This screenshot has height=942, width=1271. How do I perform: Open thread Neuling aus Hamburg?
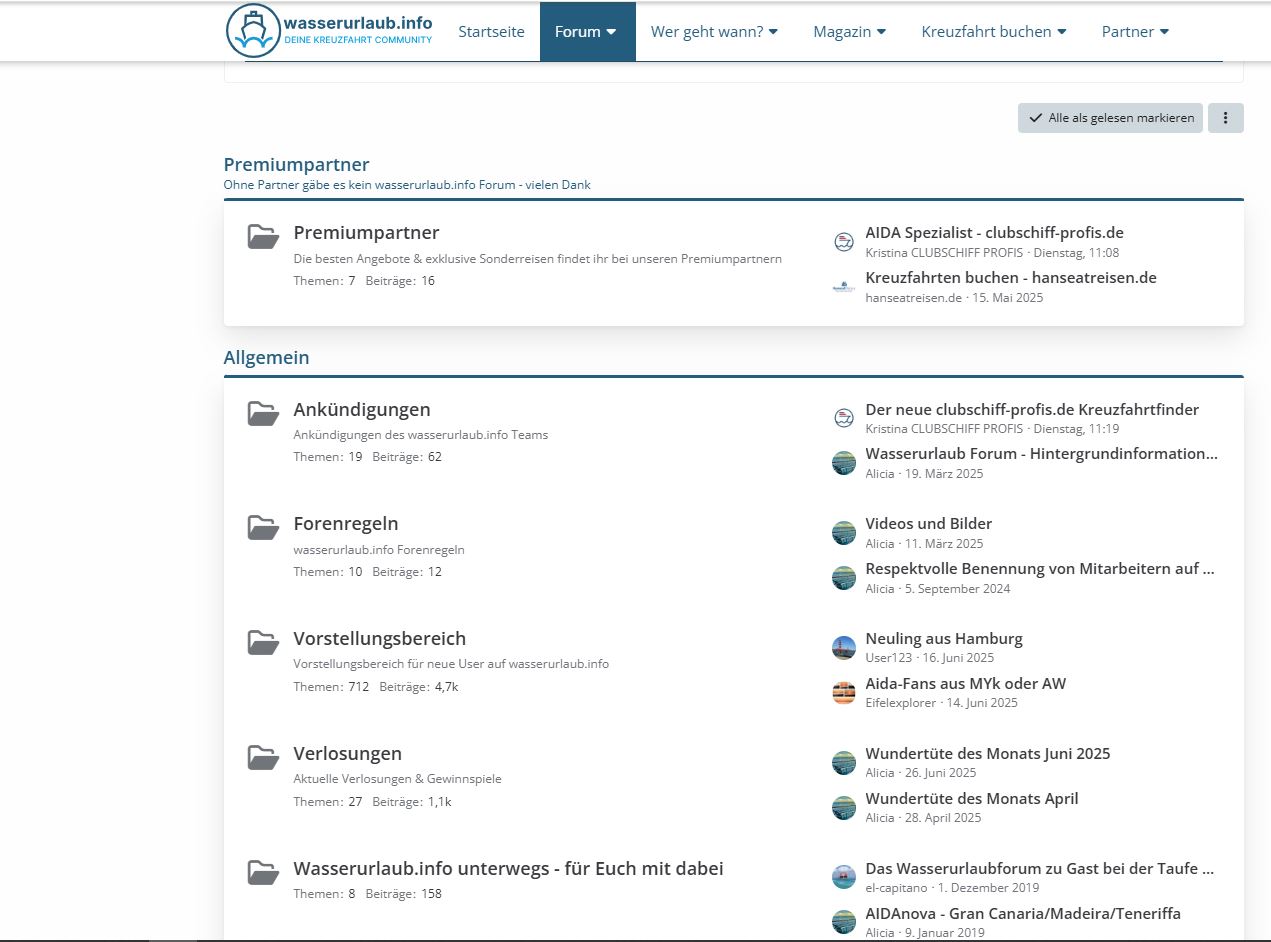pyautogui.click(x=944, y=638)
